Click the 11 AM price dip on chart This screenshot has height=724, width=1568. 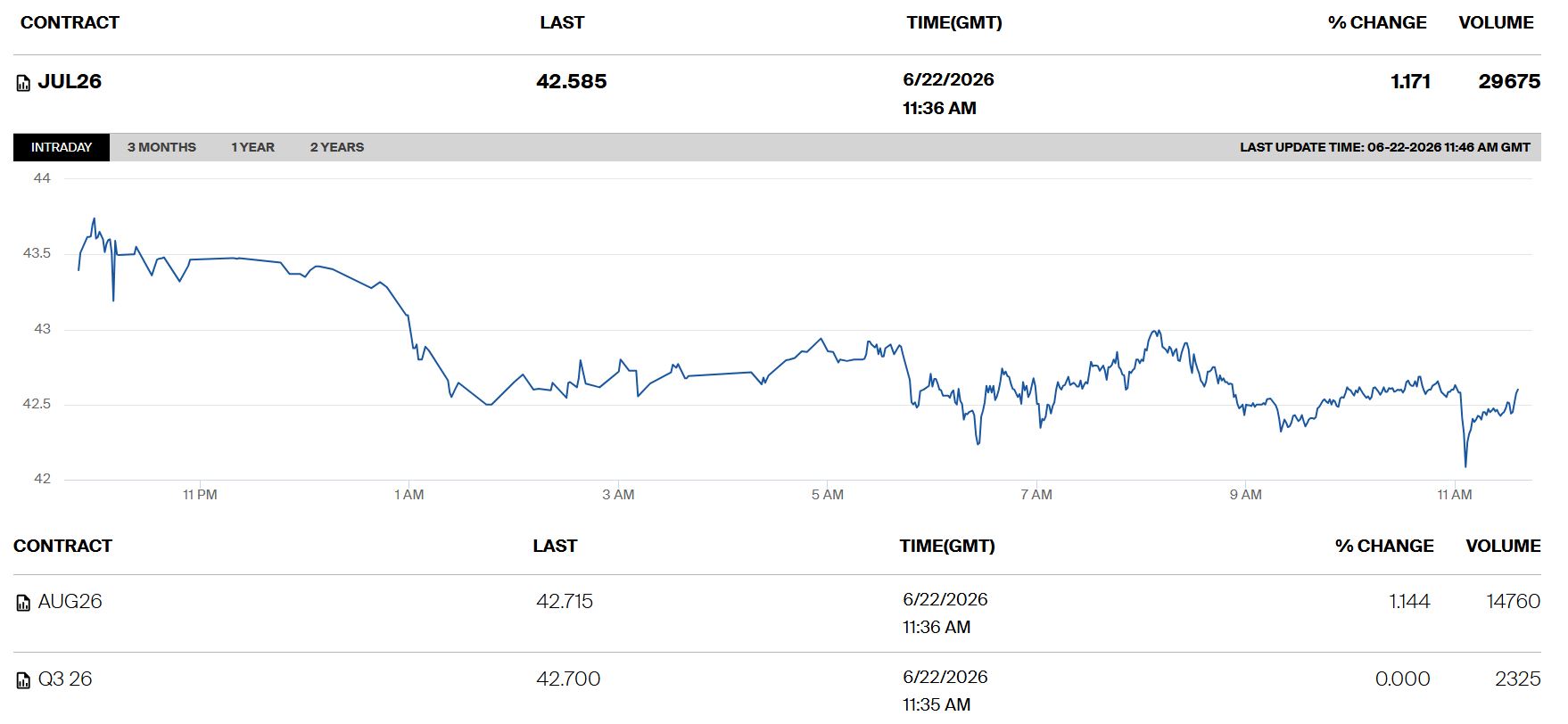[x=1465, y=465]
